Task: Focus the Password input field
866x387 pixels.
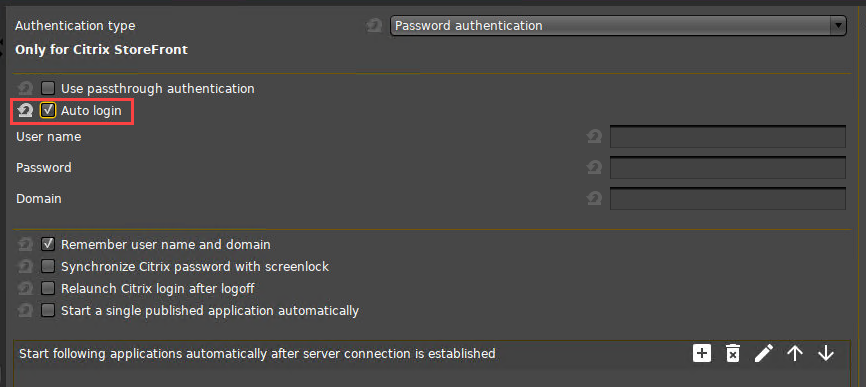Action: pyautogui.click(x=727, y=167)
